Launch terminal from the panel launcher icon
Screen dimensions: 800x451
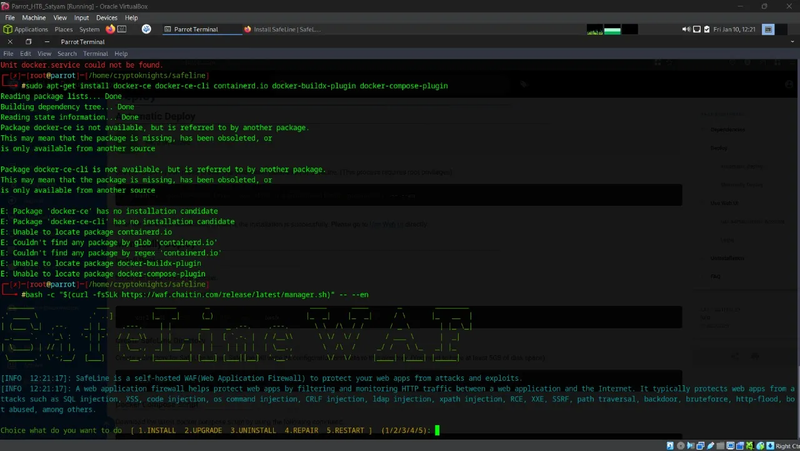(122, 29)
